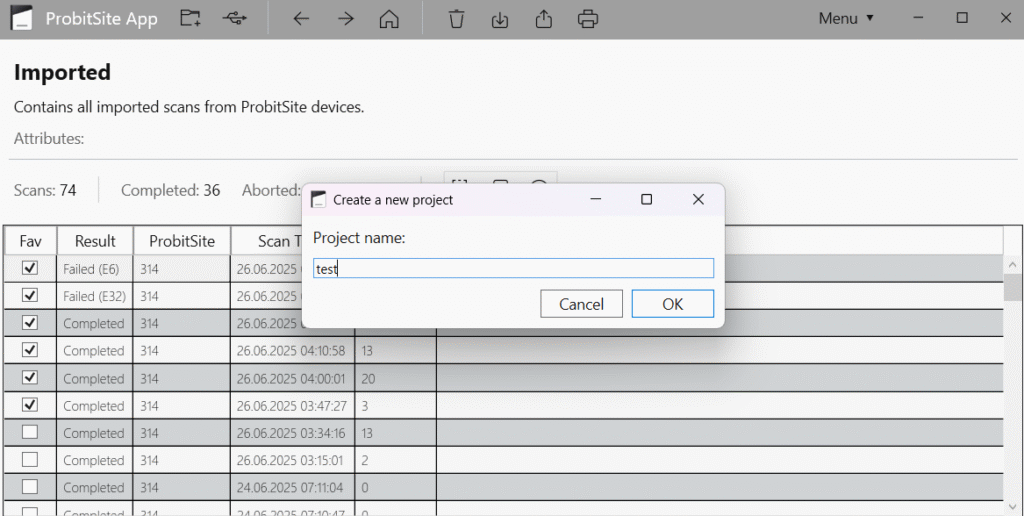Click 314 in the Failed (E6) row
The image size is (1024, 516).
149,269
